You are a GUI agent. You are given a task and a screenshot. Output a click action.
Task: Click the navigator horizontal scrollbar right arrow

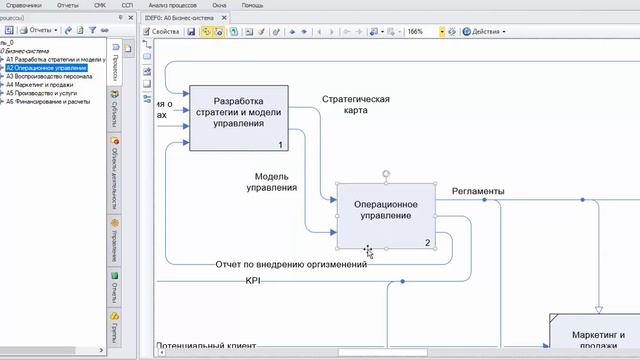coord(101,350)
